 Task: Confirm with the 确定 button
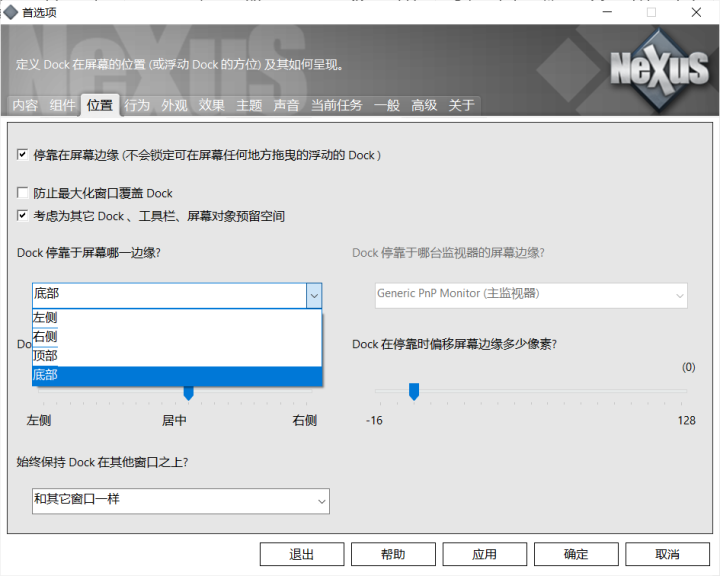(576, 554)
